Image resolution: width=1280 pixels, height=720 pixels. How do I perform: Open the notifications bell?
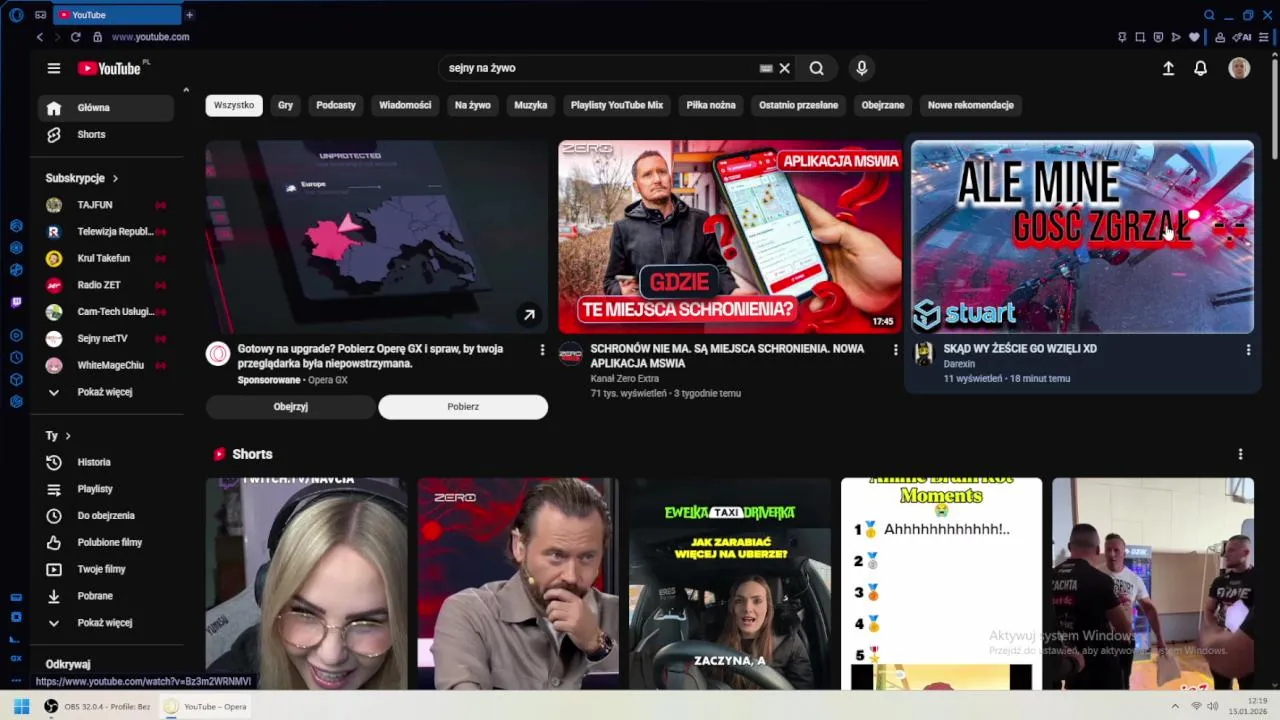click(1200, 68)
